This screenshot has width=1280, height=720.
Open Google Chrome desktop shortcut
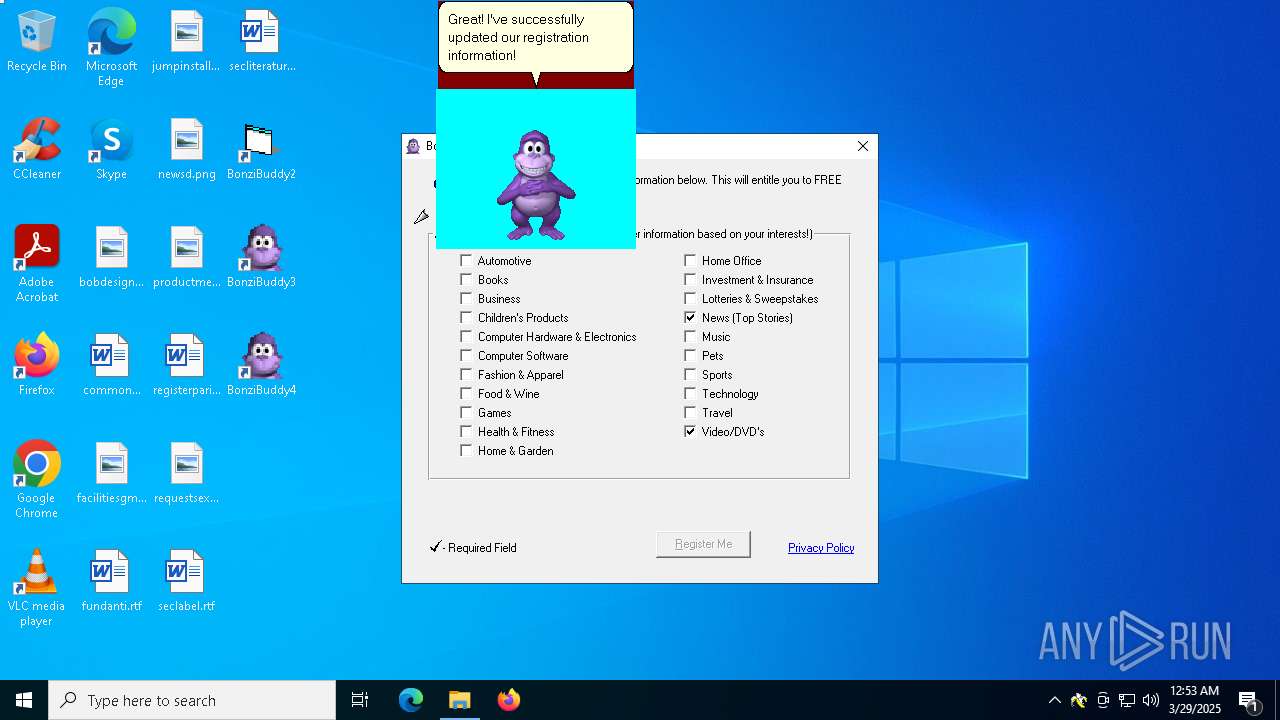pos(37,480)
